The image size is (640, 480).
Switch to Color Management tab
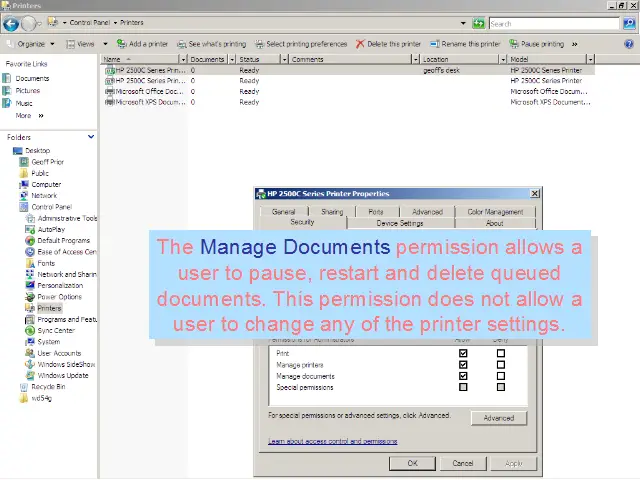(495, 212)
